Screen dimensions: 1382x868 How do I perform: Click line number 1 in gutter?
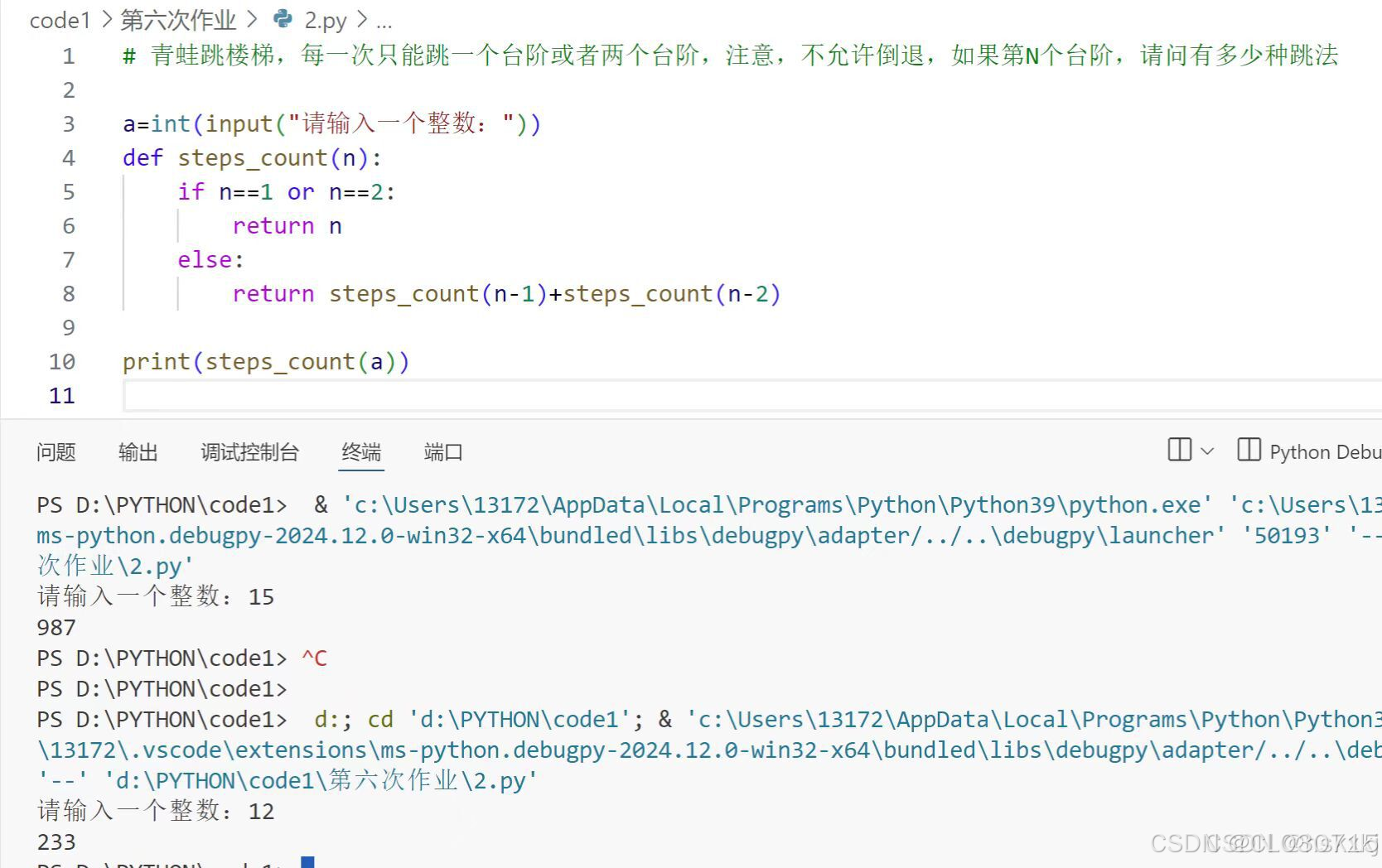pos(69,56)
